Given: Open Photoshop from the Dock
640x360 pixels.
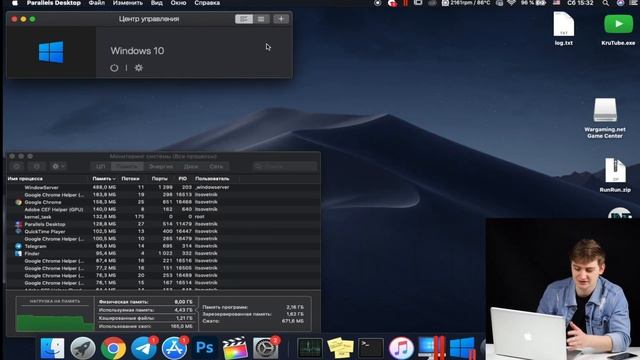Looking at the screenshot, I should tap(204, 348).
